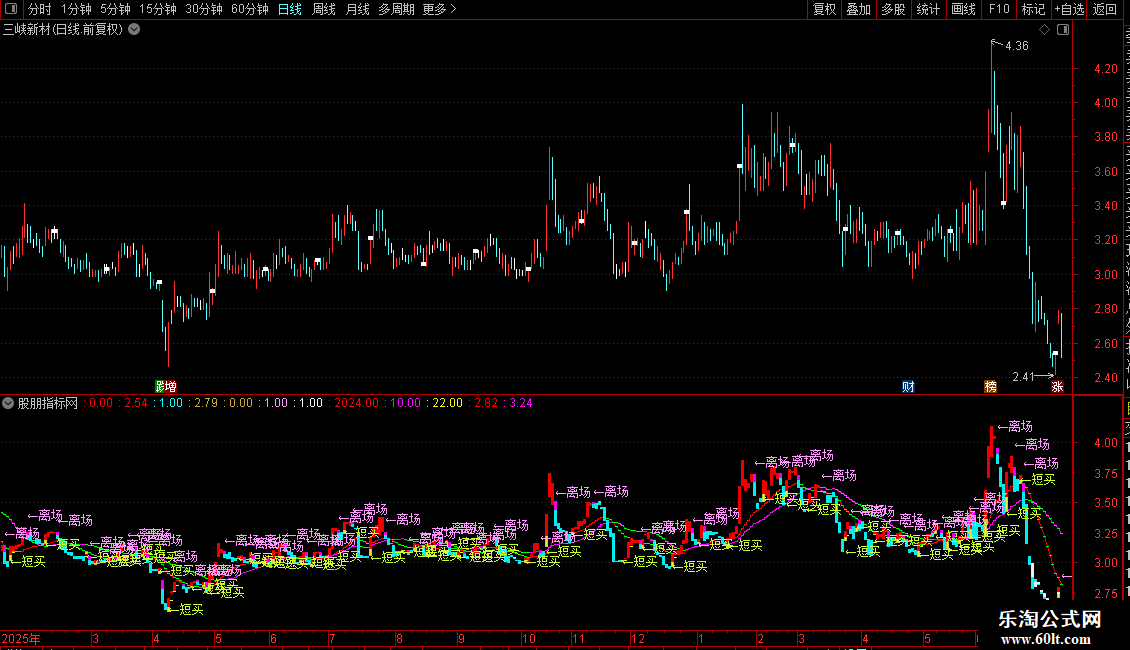Click the 3.60 price axis label
Screen dimensions: 1130x650
point(1106,172)
